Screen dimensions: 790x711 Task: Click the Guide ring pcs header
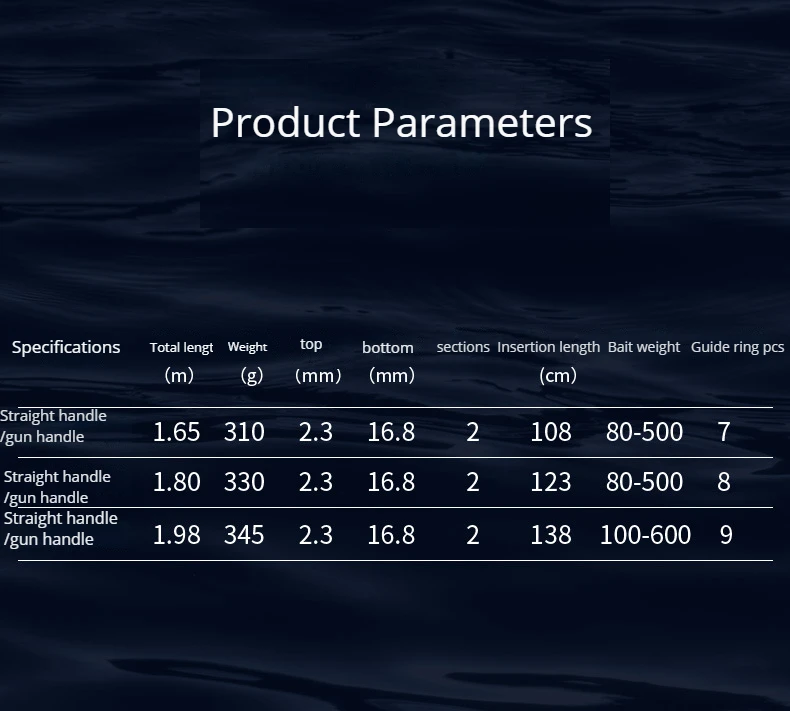click(737, 347)
